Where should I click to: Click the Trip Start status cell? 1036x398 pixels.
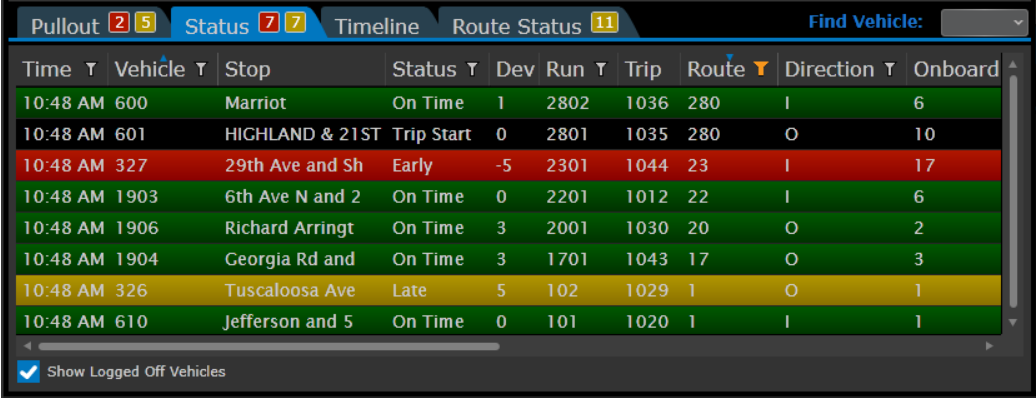coord(432,134)
